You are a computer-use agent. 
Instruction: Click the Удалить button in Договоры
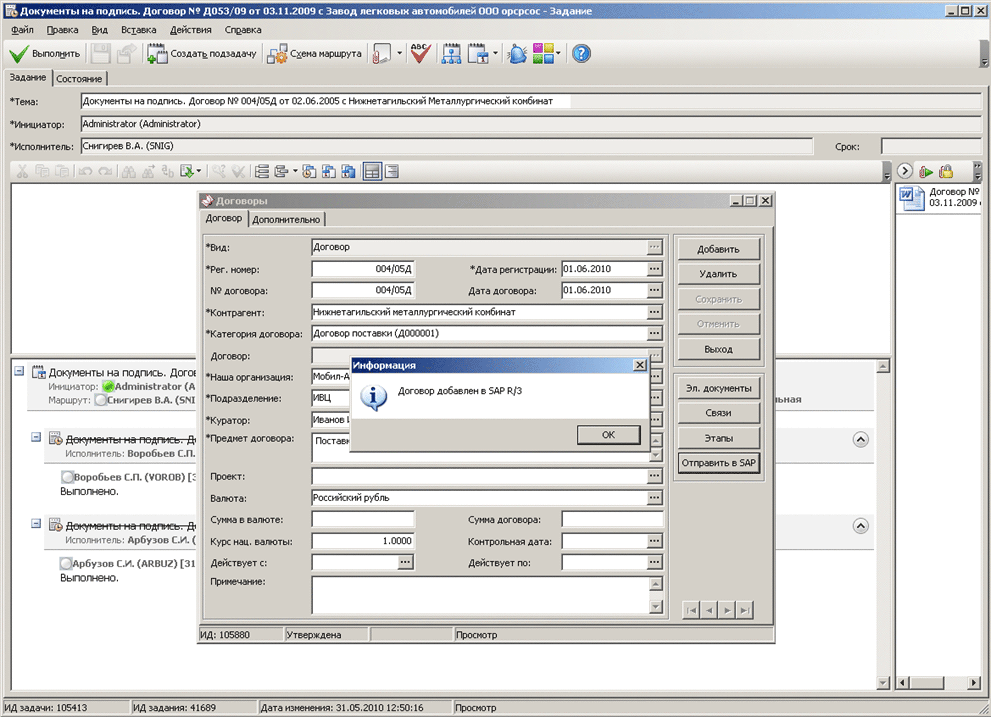[718, 274]
